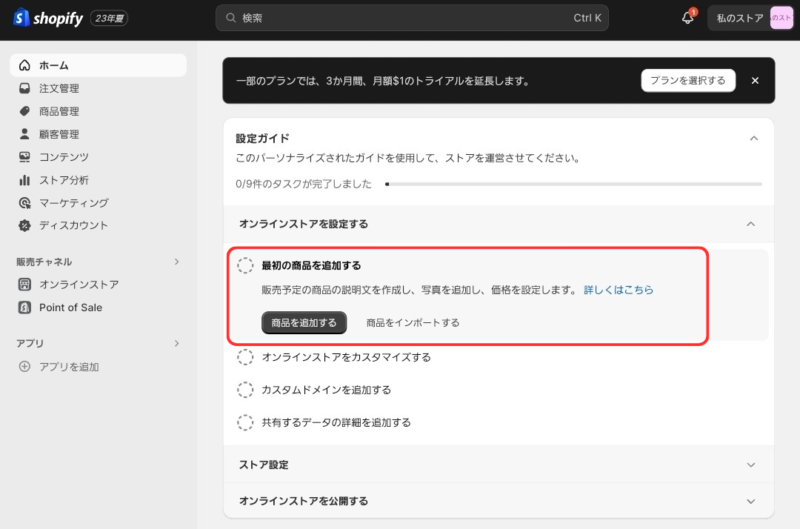Toggle 共有するデータの詳細を追加する task circle
This screenshot has width=800, height=529.
245,422
